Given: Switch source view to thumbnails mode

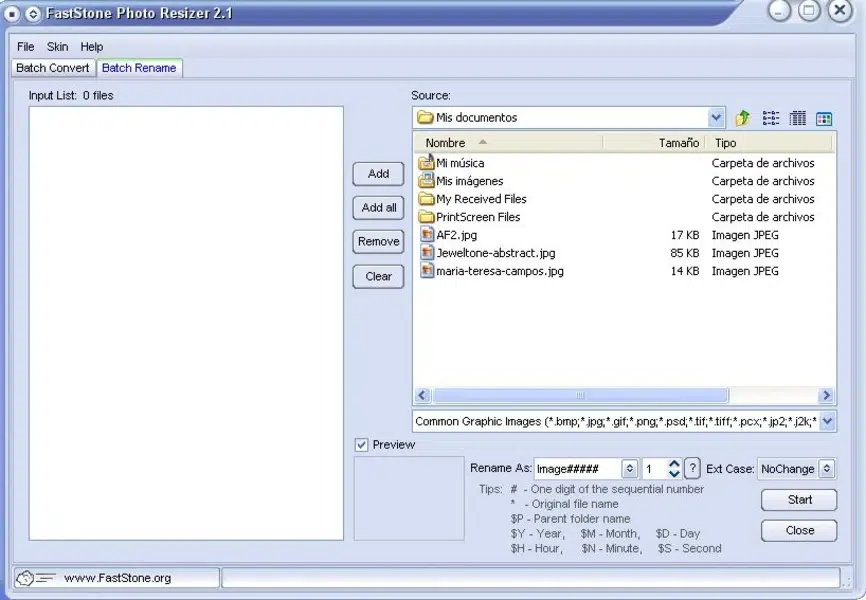Looking at the screenshot, I should pyautogui.click(x=824, y=118).
